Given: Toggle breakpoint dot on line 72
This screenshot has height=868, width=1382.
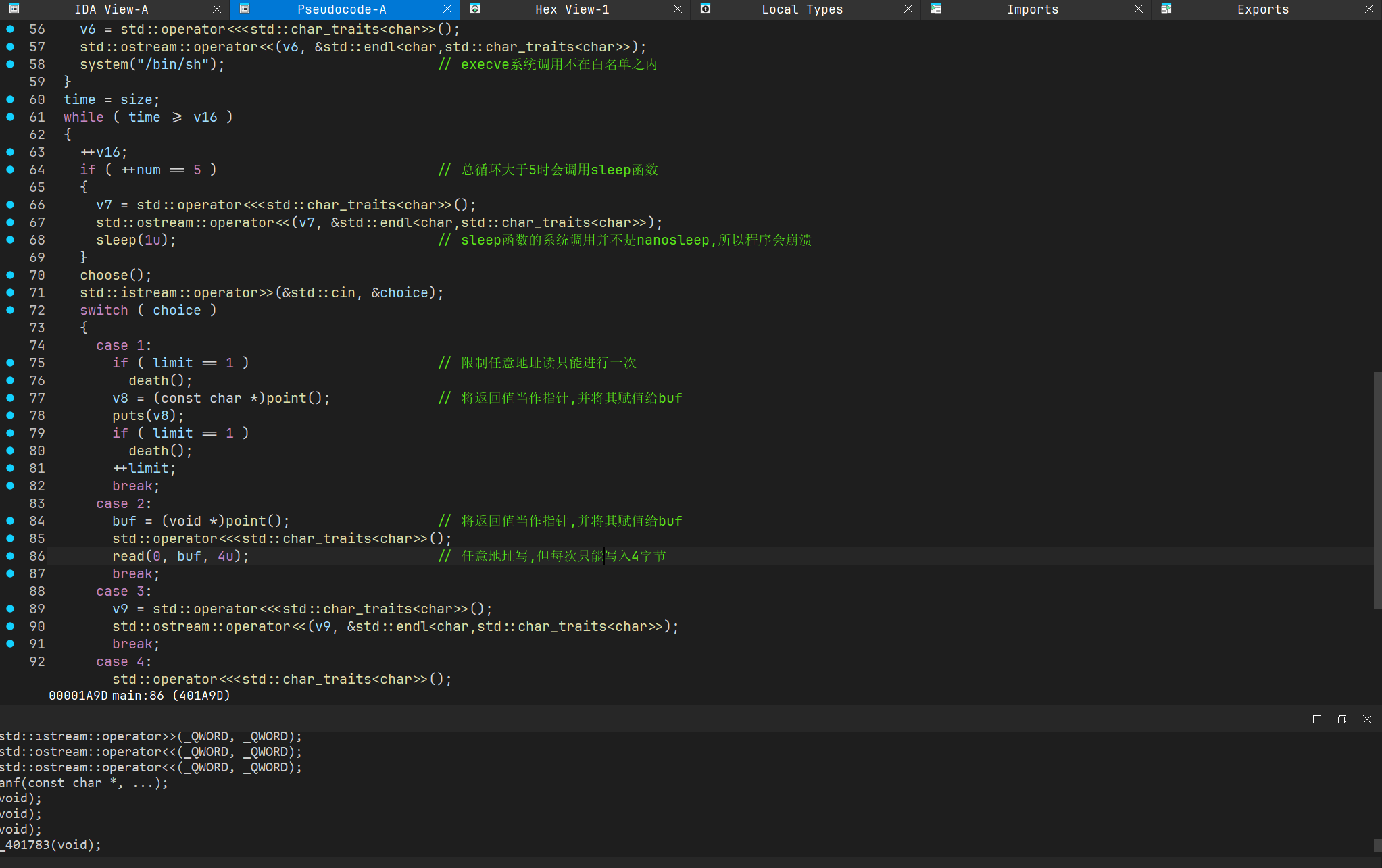Looking at the screenshot, I should 10,310.
